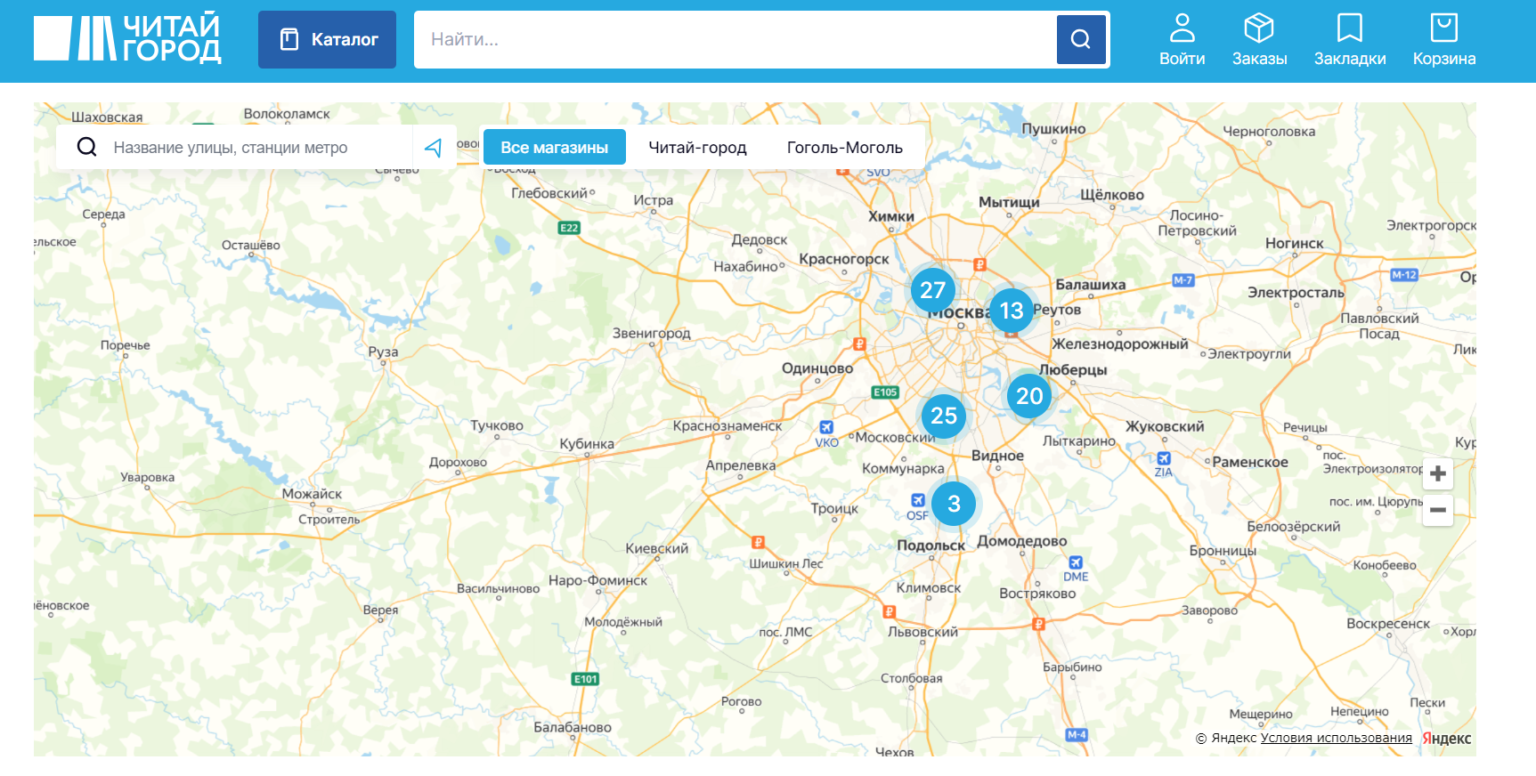1536x776 pixels.
Task: Select the Все магазины filter tab
Action: [x=555, y=147]
